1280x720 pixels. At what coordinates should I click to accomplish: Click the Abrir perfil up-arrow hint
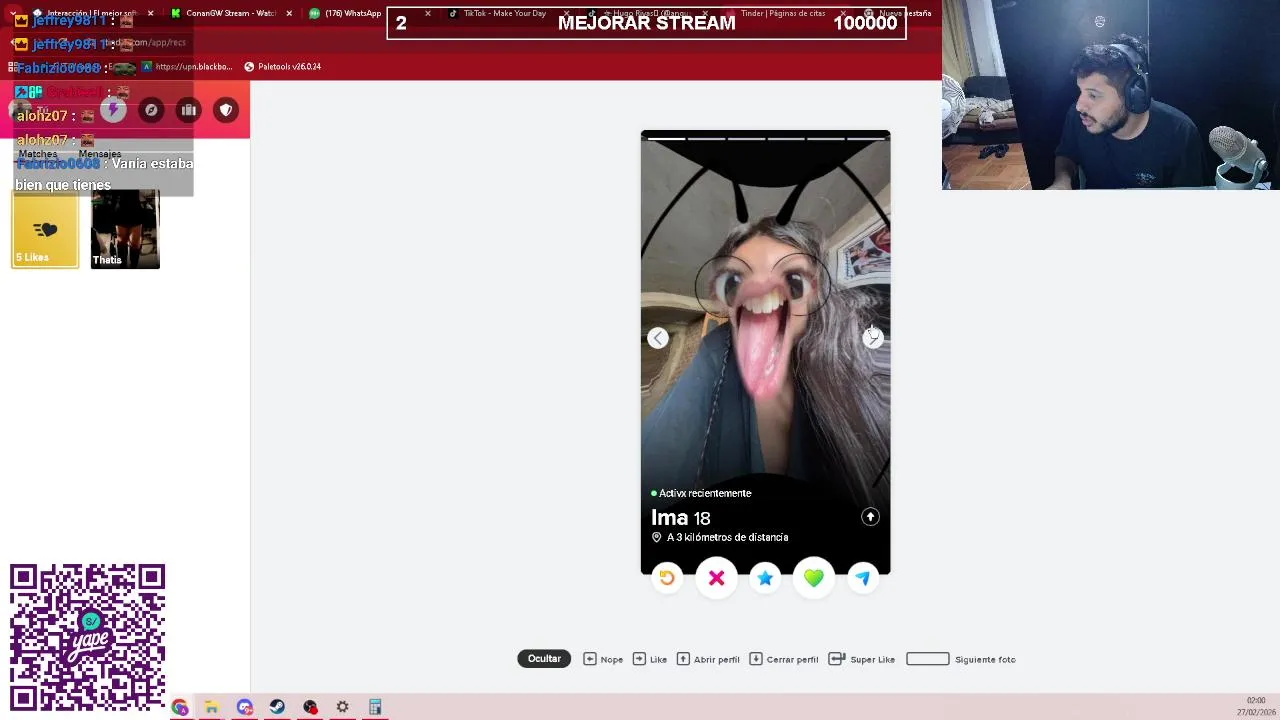tap(708, 659)
